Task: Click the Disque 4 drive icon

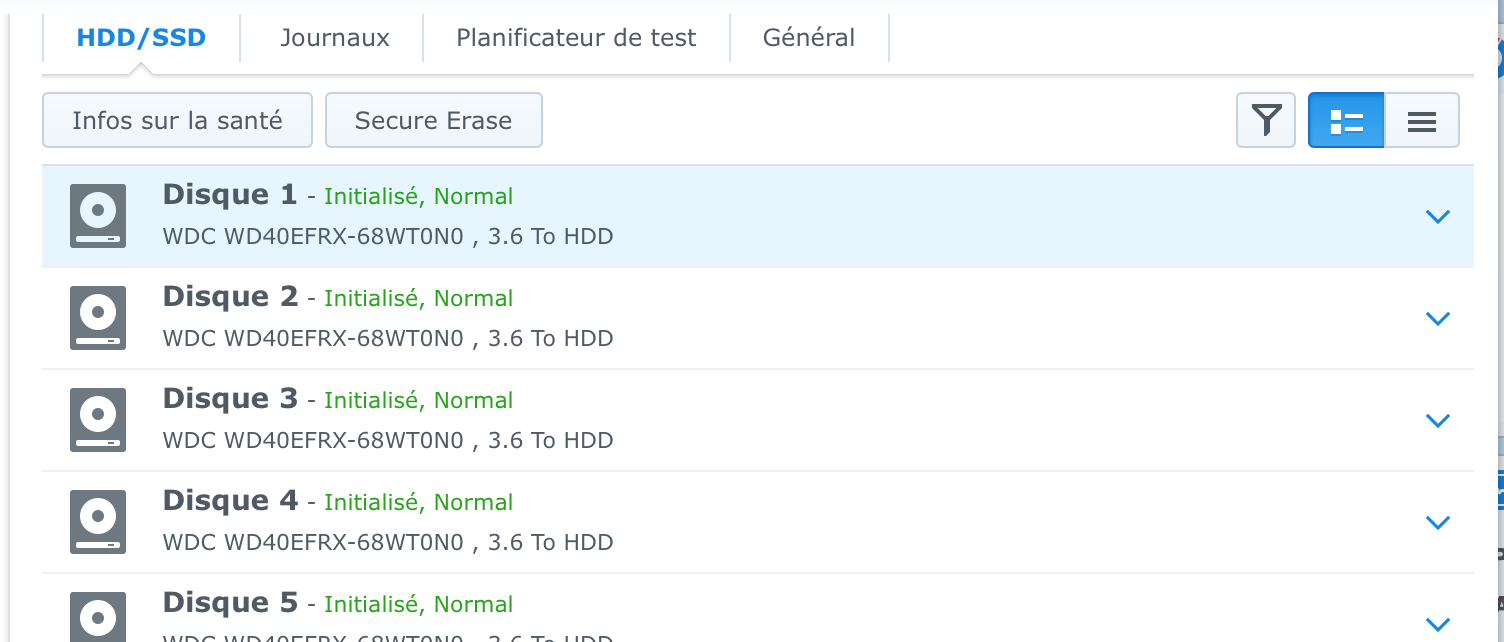Action: 98,522
